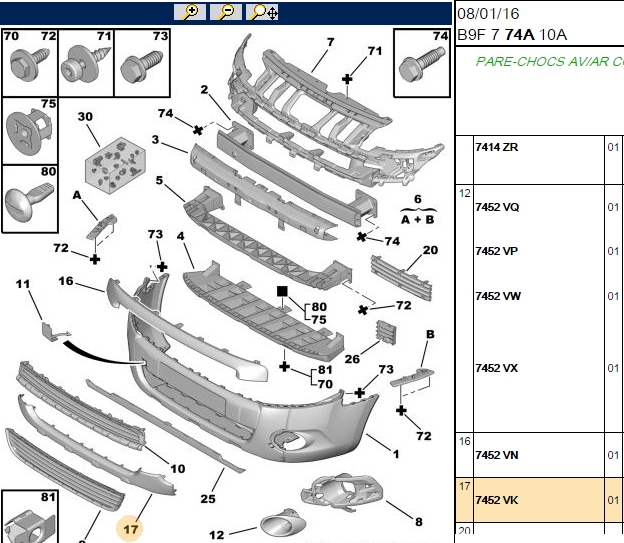Click the zoom in magnifier icon
This screenshot has width=624, height=543.
(190, 12)
